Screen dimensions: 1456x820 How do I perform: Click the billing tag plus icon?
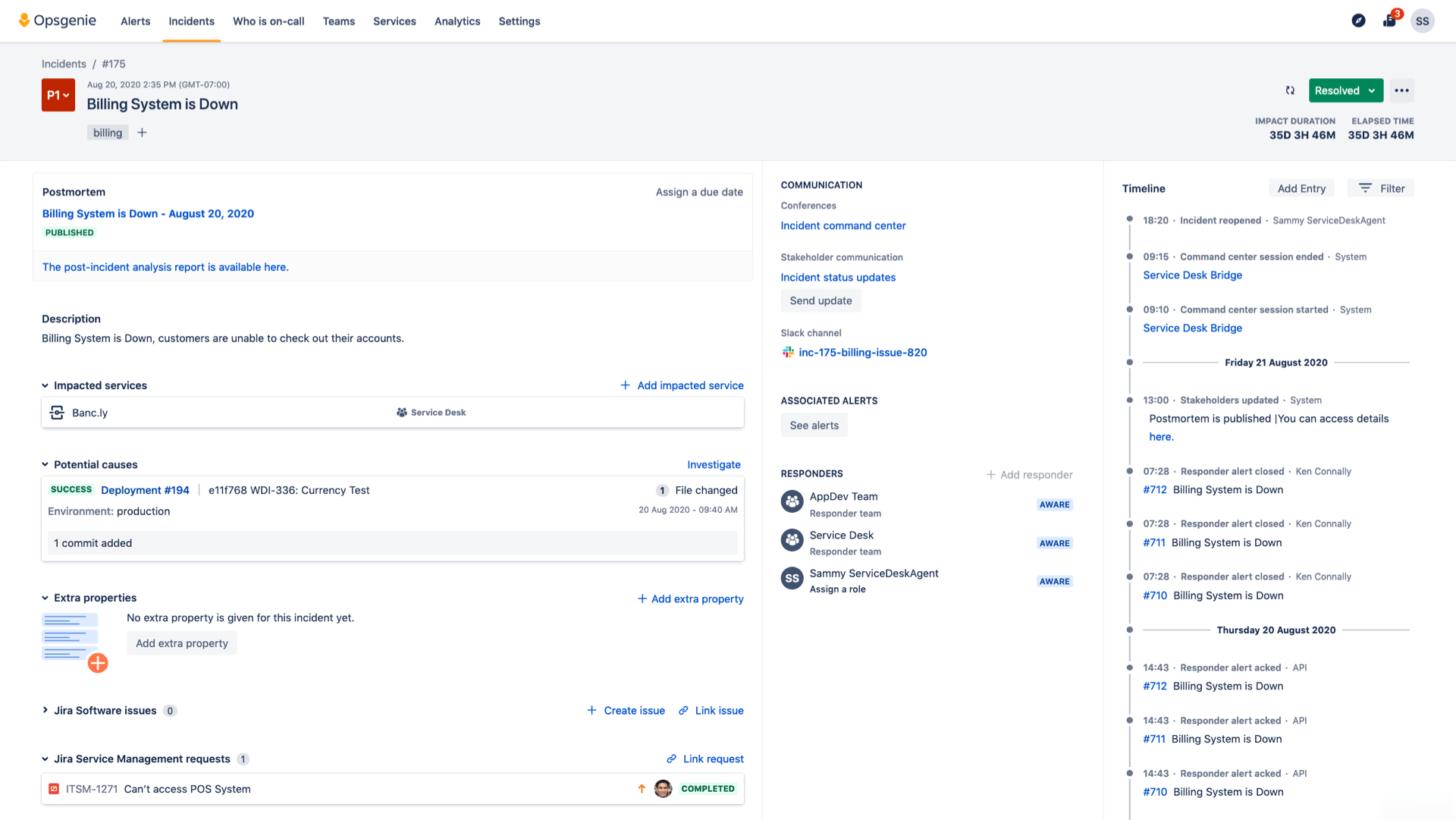tap(142, 132)
